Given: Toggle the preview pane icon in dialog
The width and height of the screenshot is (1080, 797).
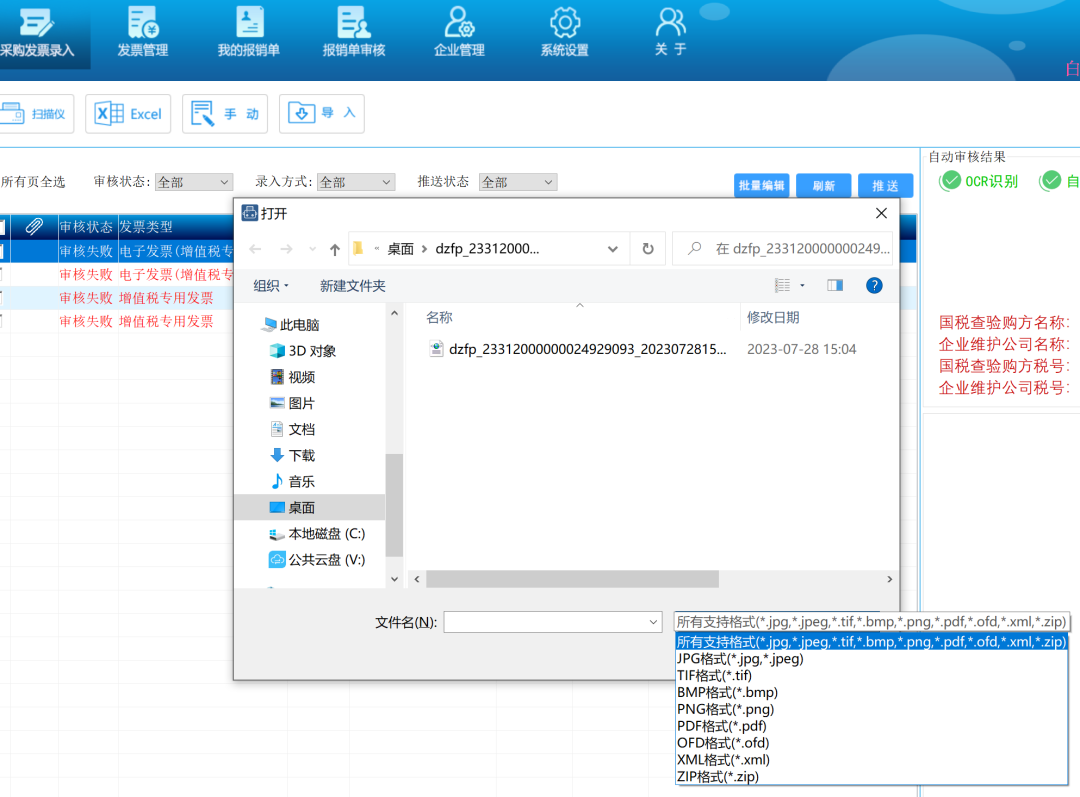Looking at the screenshot, I should click(835, 285).
